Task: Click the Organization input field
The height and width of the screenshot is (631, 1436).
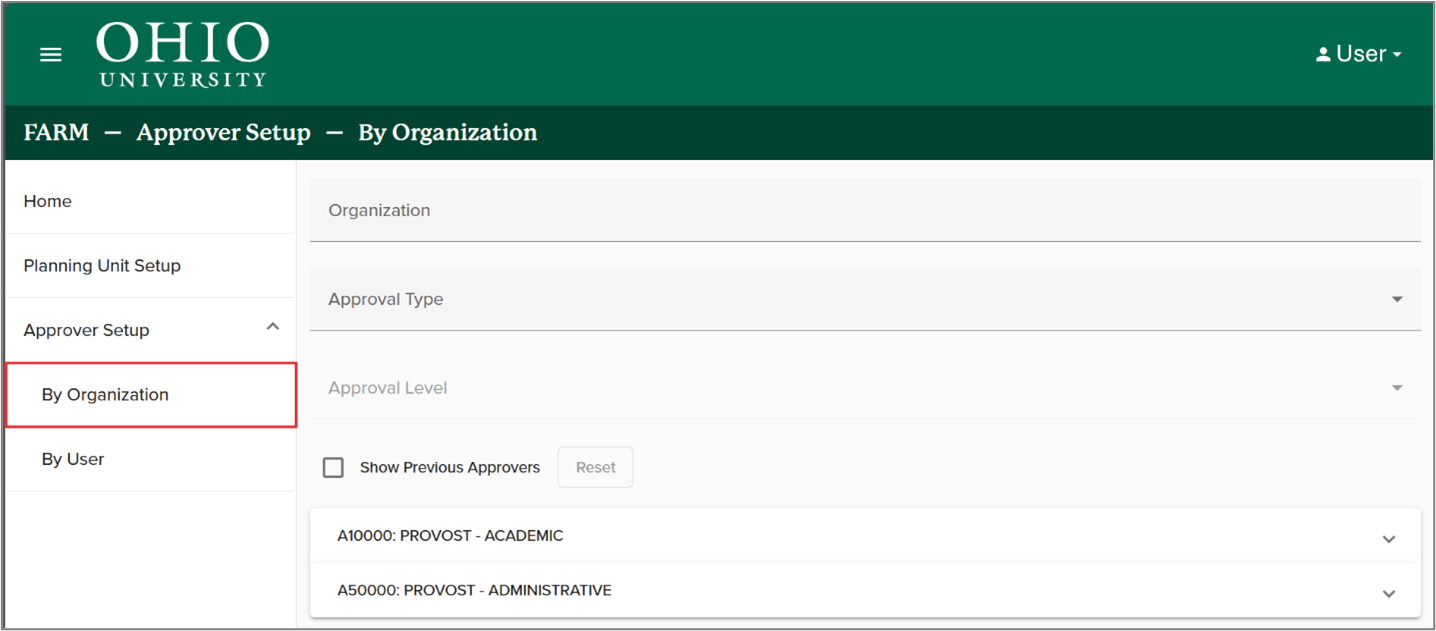Action: pos(864,211)
